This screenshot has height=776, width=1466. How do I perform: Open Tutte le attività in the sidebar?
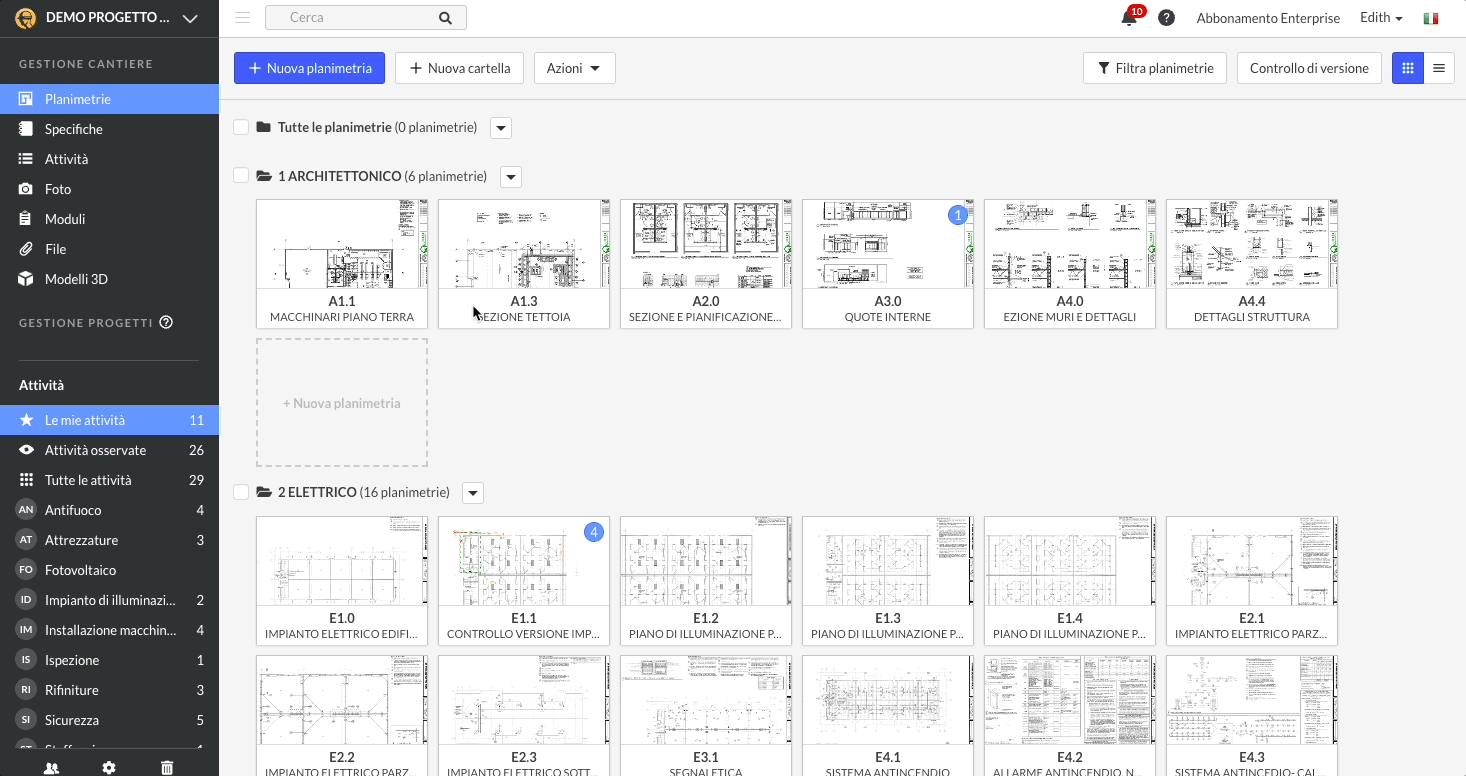(90, 480)
